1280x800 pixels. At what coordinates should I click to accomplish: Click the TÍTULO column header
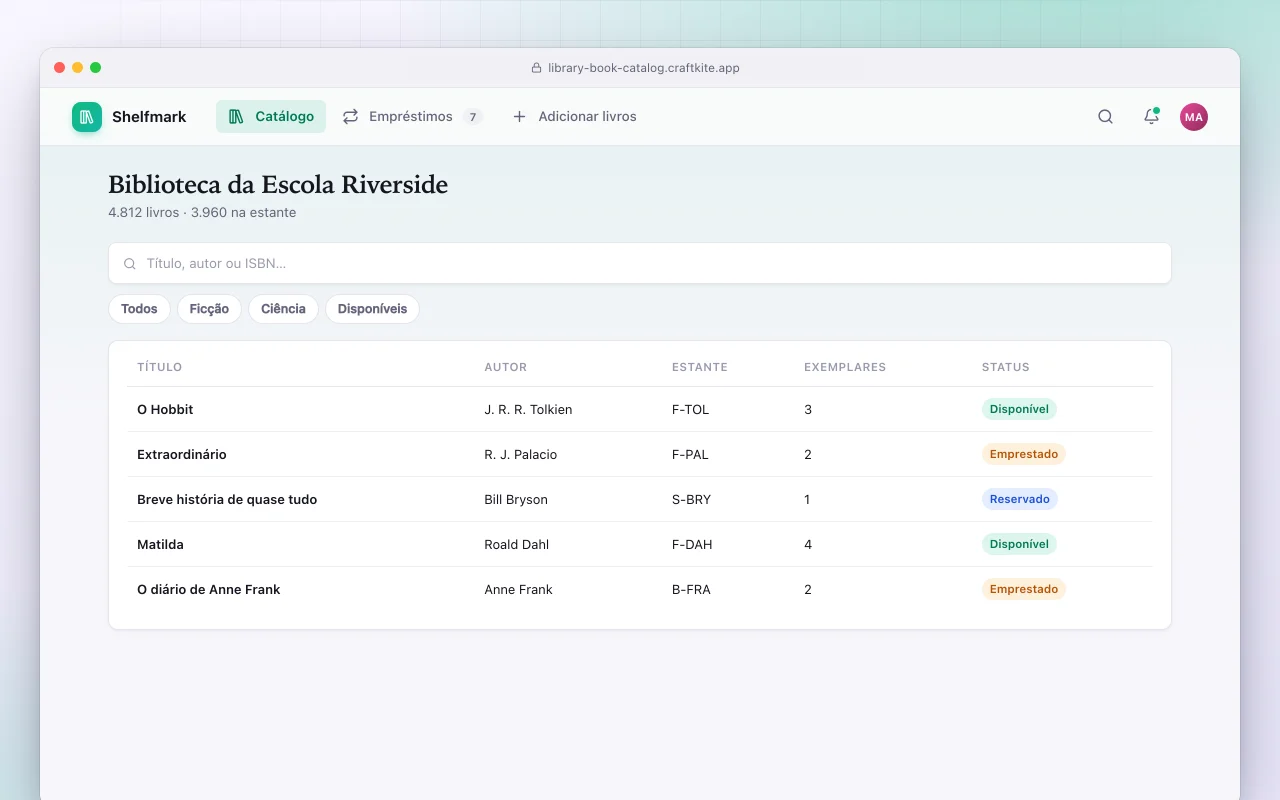click(160, 367)
